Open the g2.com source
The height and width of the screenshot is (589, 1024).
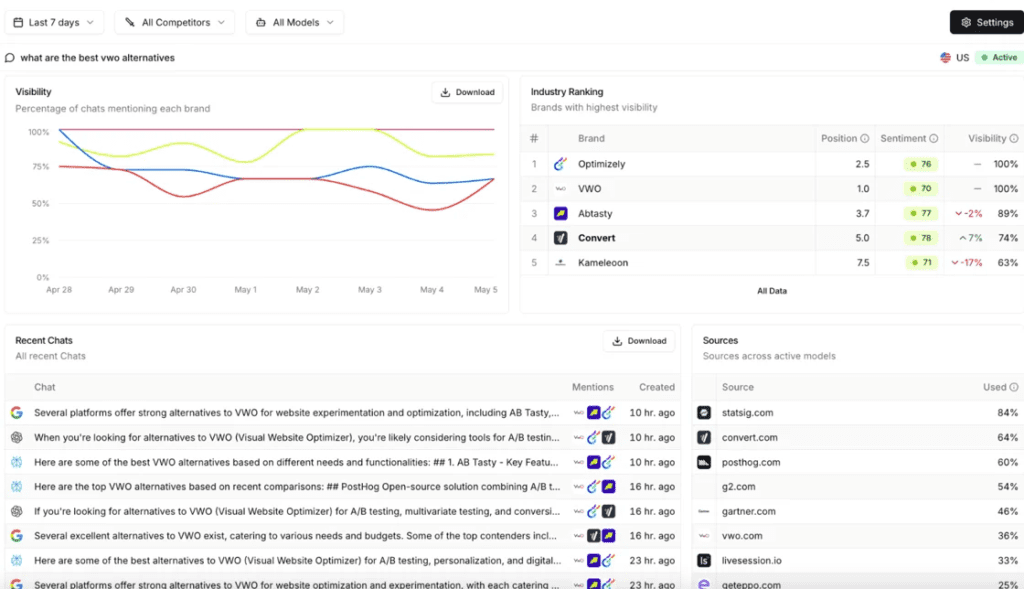pos(738,486)
